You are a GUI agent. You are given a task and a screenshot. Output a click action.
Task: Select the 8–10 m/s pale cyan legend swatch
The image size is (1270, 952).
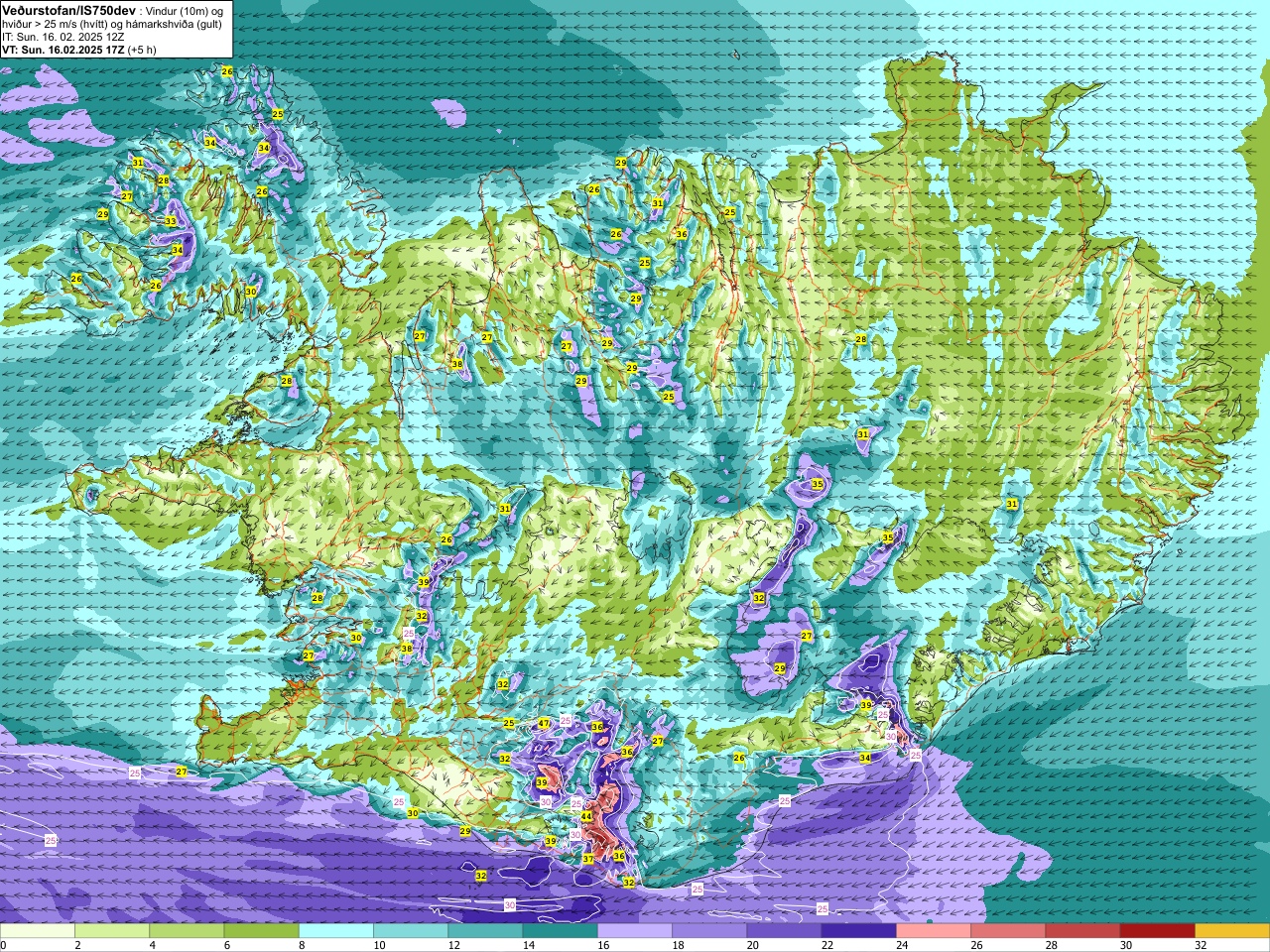336,931
